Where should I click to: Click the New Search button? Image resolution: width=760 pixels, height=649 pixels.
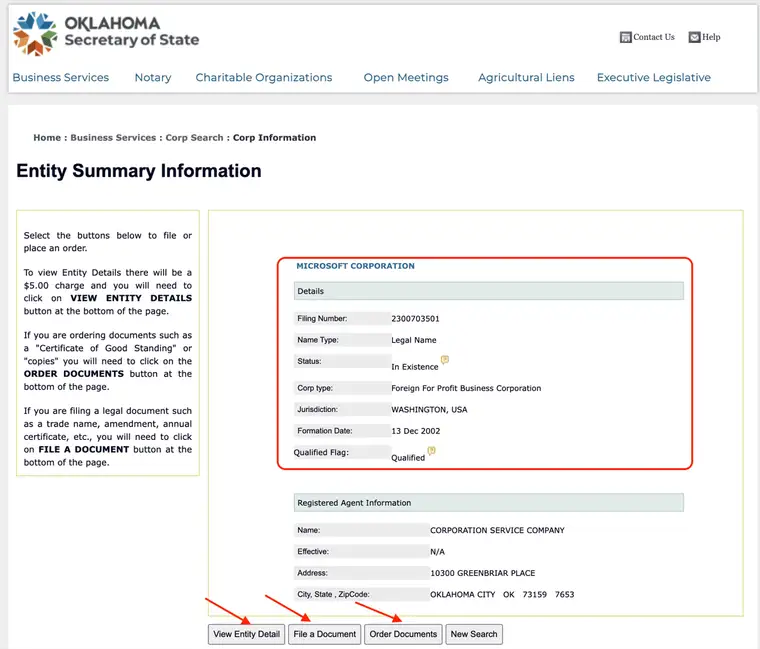click(x=474, y=634)
